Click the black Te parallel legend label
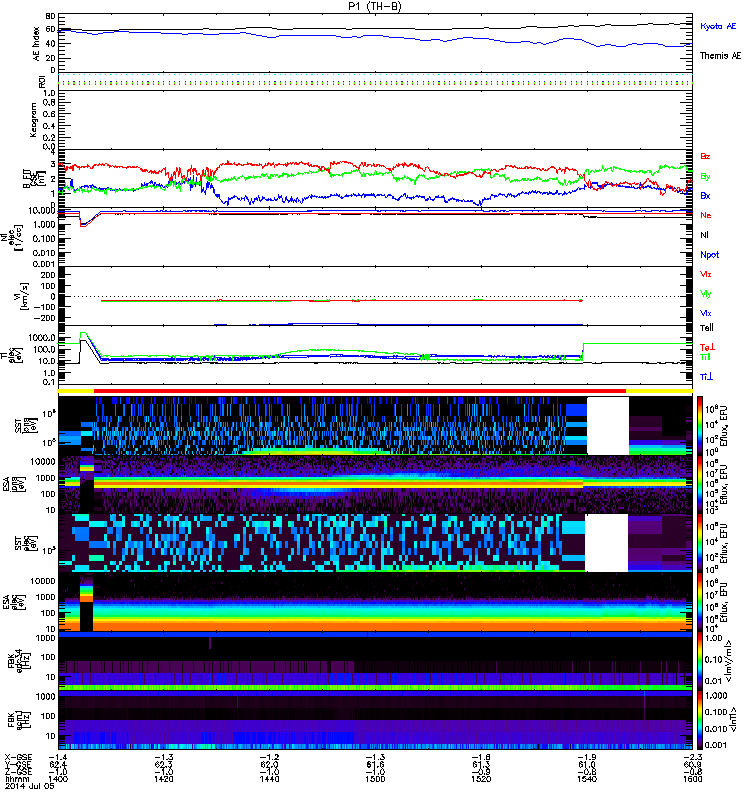The height and width of the screenshot is (800, 750). (x=707, y=328)
